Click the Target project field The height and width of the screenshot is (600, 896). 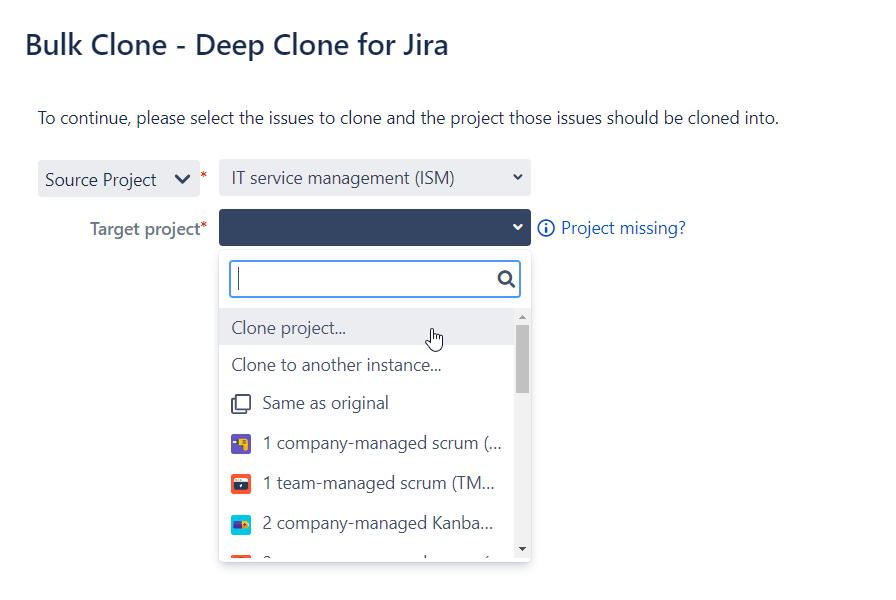[x=374, y=227]
